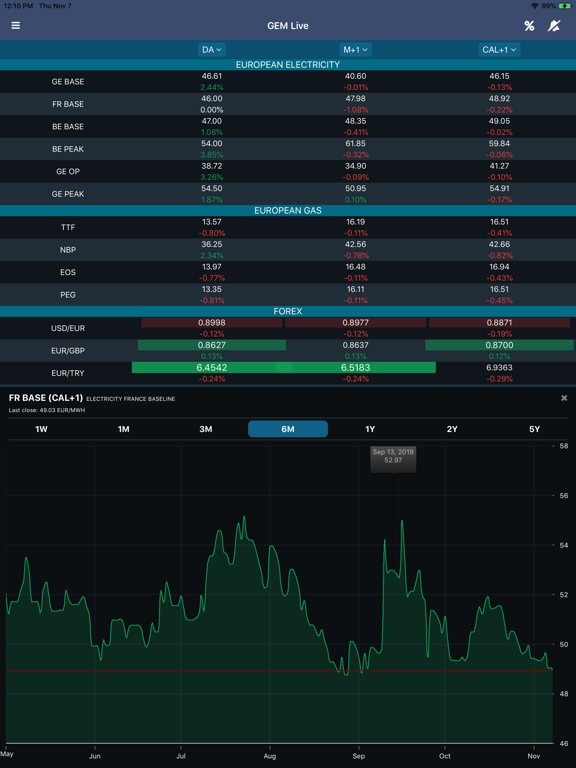Open the hamburger menu
The height and width of the screenshot is (768, 576).
[16, 25]
